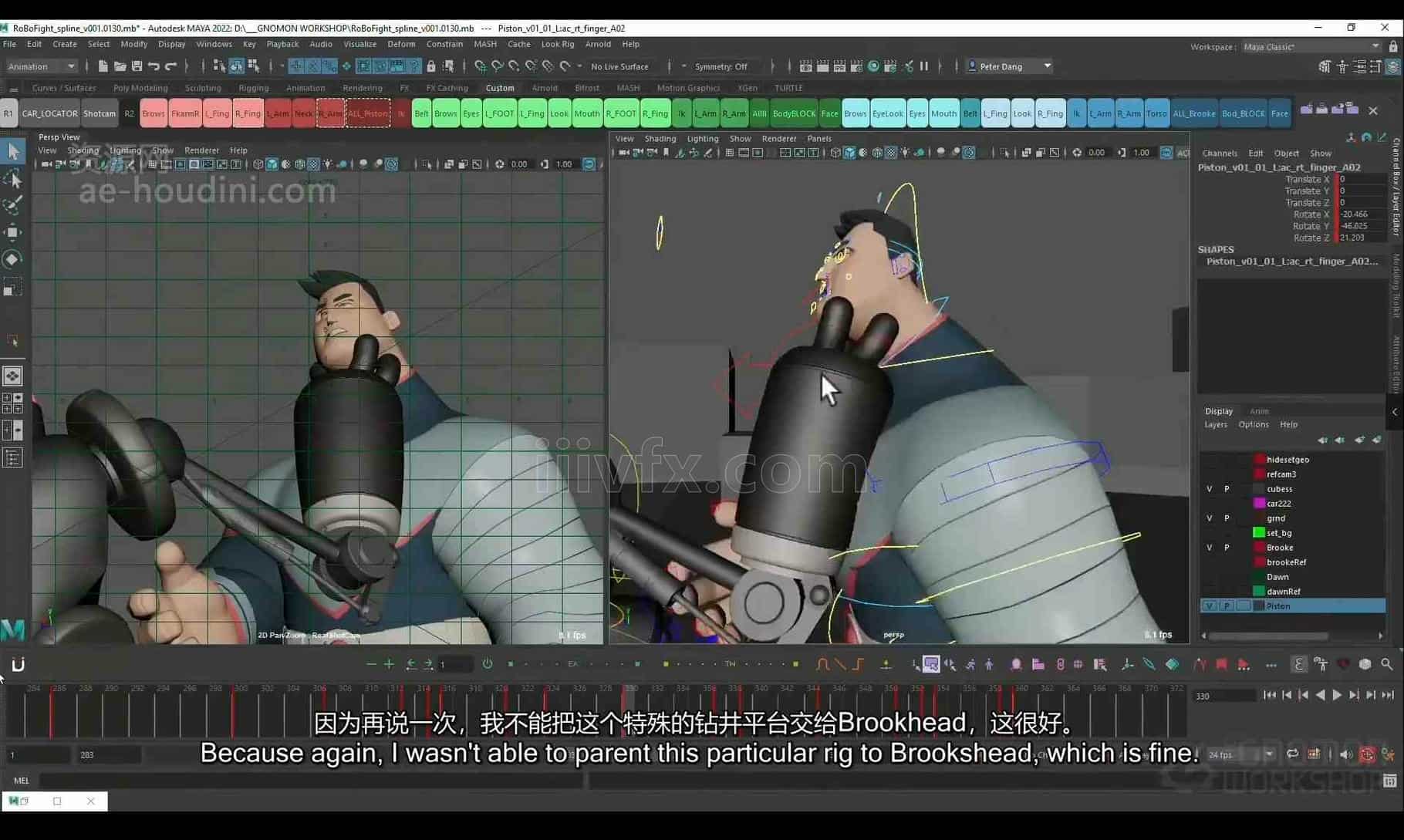
Task: Activate the Scale tool in toolbox
Action: coord(13,288)
